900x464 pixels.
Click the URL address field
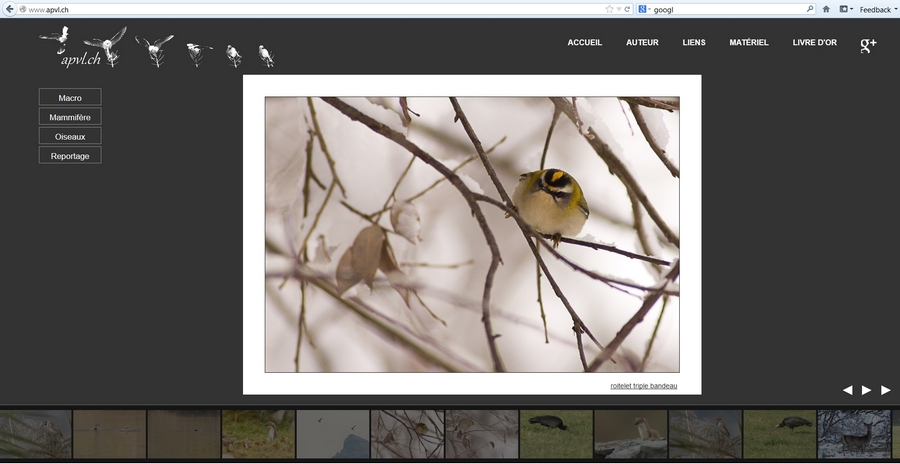coord(300,9)
